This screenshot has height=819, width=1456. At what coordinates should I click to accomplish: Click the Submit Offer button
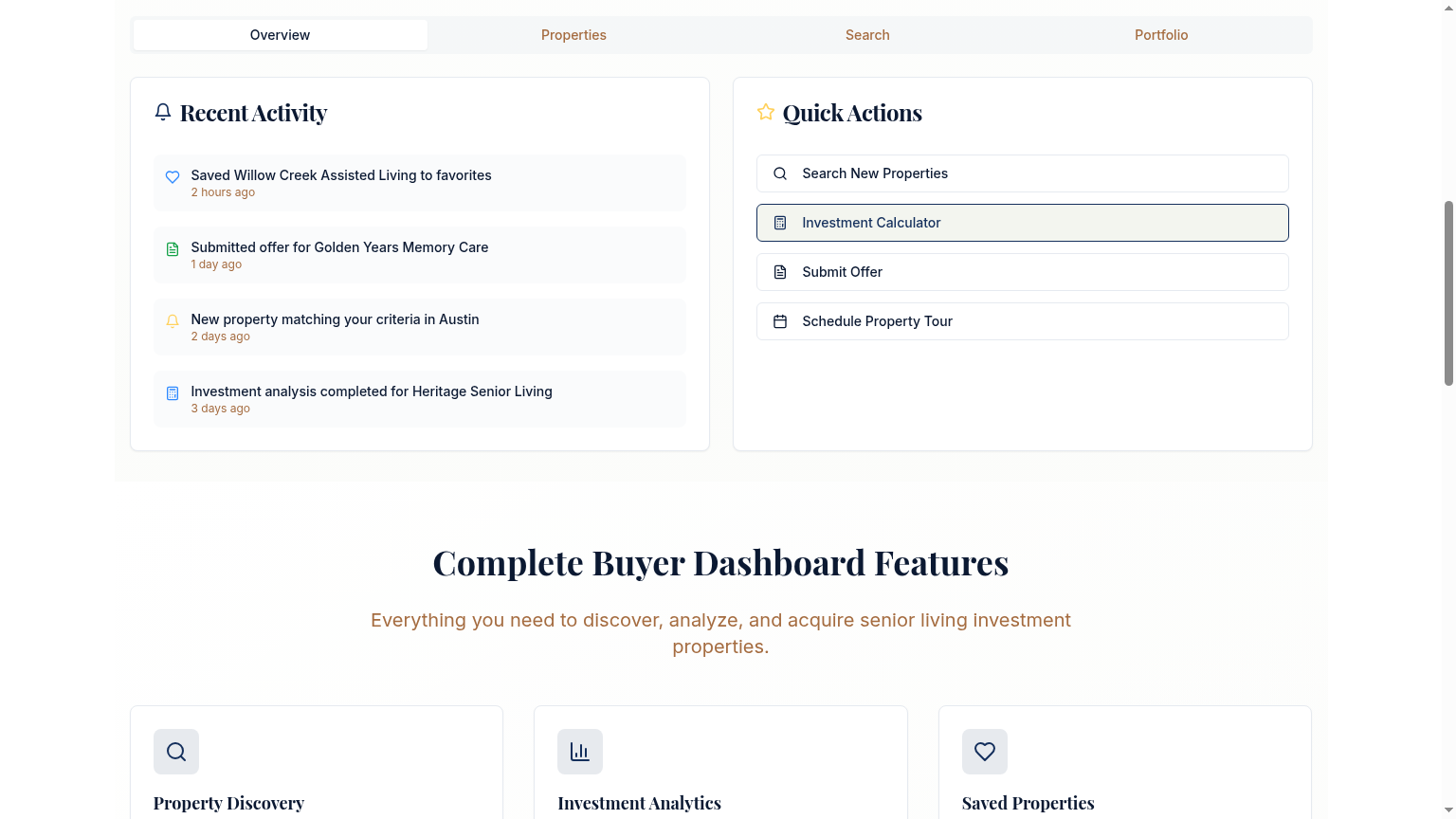pos(1023,272)
